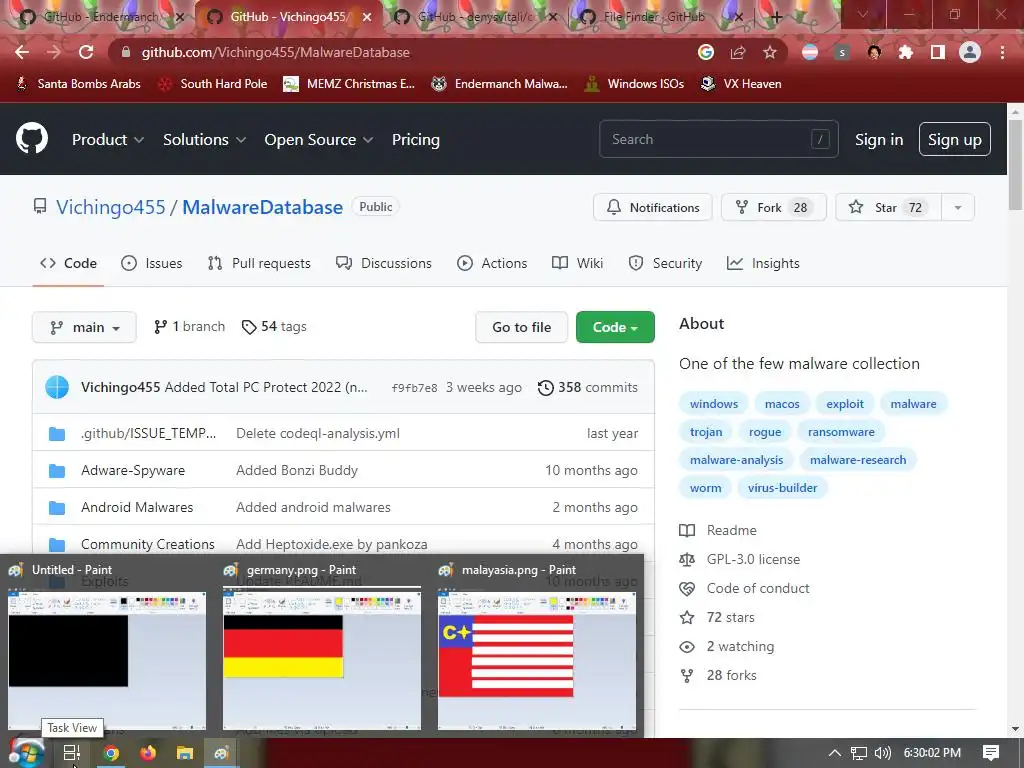Open the Chrome profile avatar
This screenshot has height=768, width=1024.
970,52
